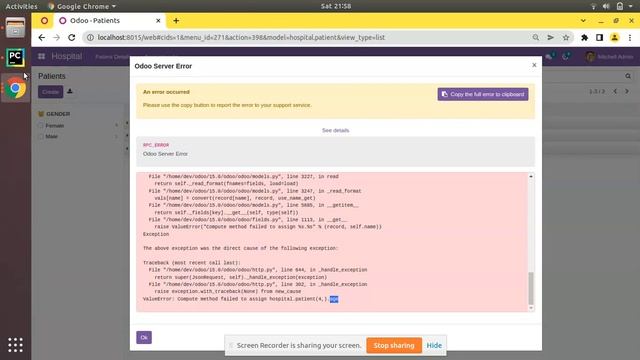Open the Sat 21:58 clock calendar
Image resolution: width=640 pixels, height=360 pixels.
click(x=336, y=6)
